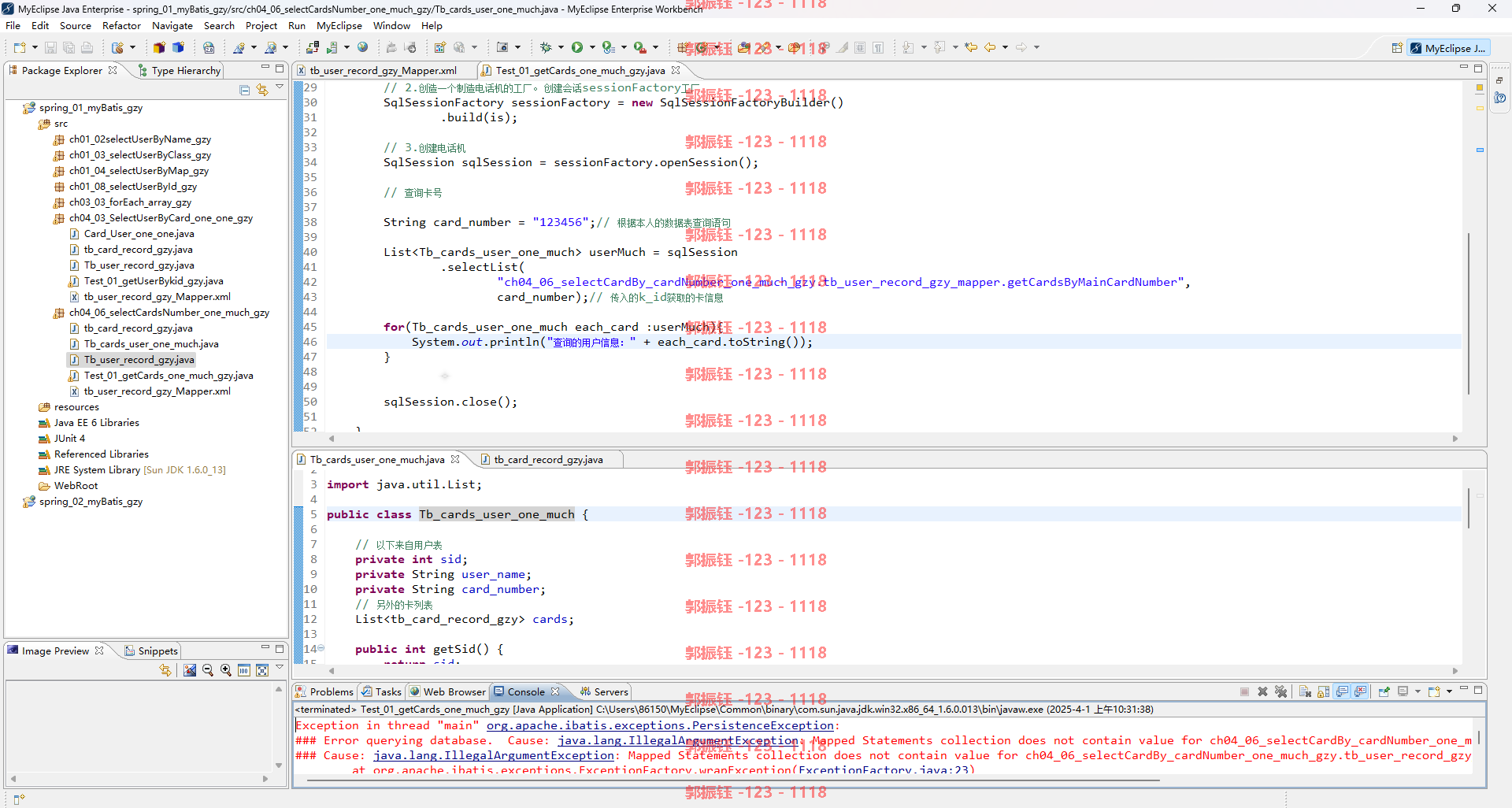The height and width of the screenshot is (808, 1512).
Task: Click the green Run toolbar icon
Action: click(x=577, y=48)
